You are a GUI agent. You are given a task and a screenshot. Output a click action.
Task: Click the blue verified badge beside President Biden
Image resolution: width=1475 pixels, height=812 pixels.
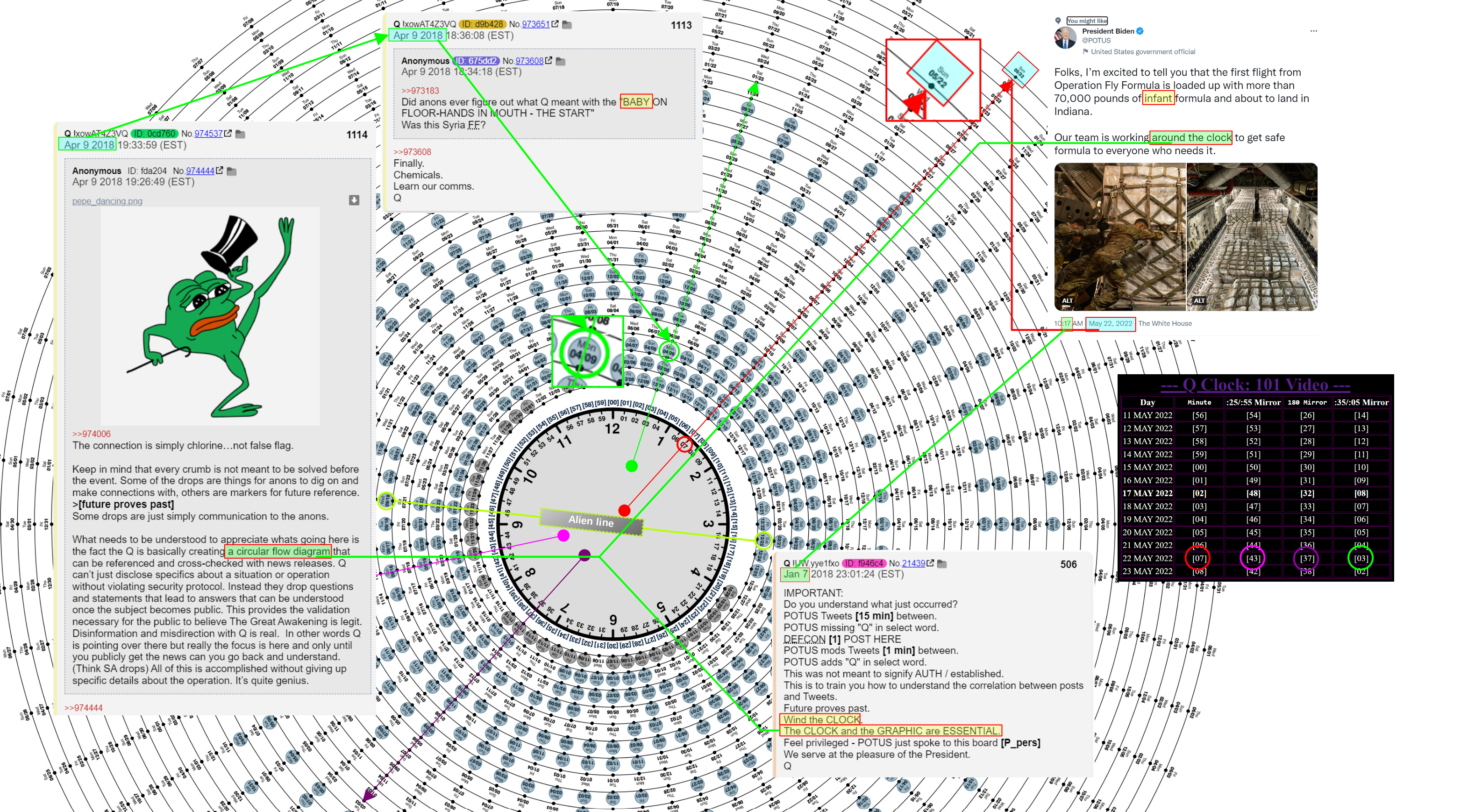point(1140,31)
